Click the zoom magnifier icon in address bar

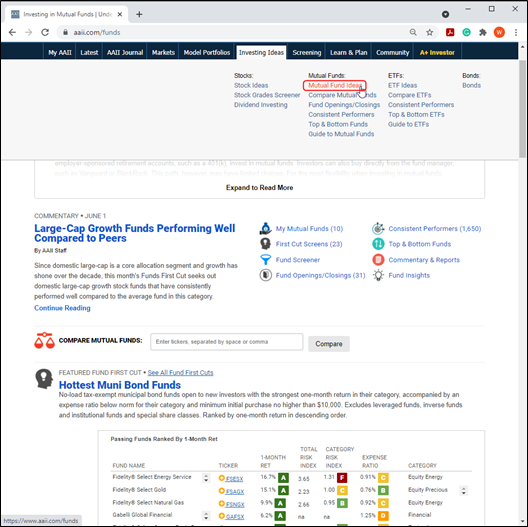(x=413, y=32)
